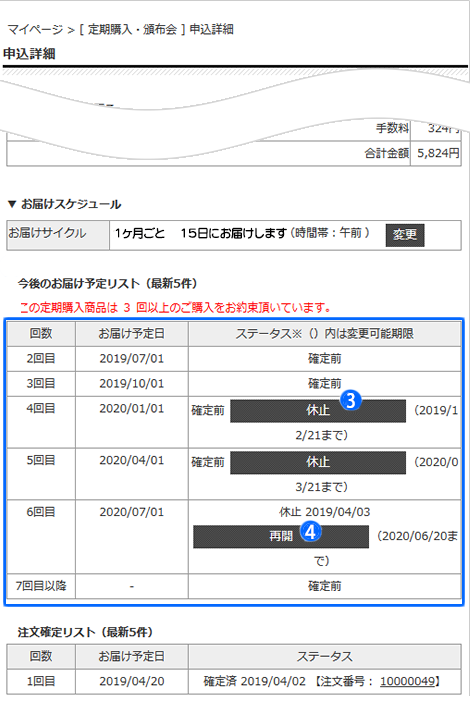Select 7回目以降 row label
Image resolution: width=472 pixels, height=702 pixels.
41,586
